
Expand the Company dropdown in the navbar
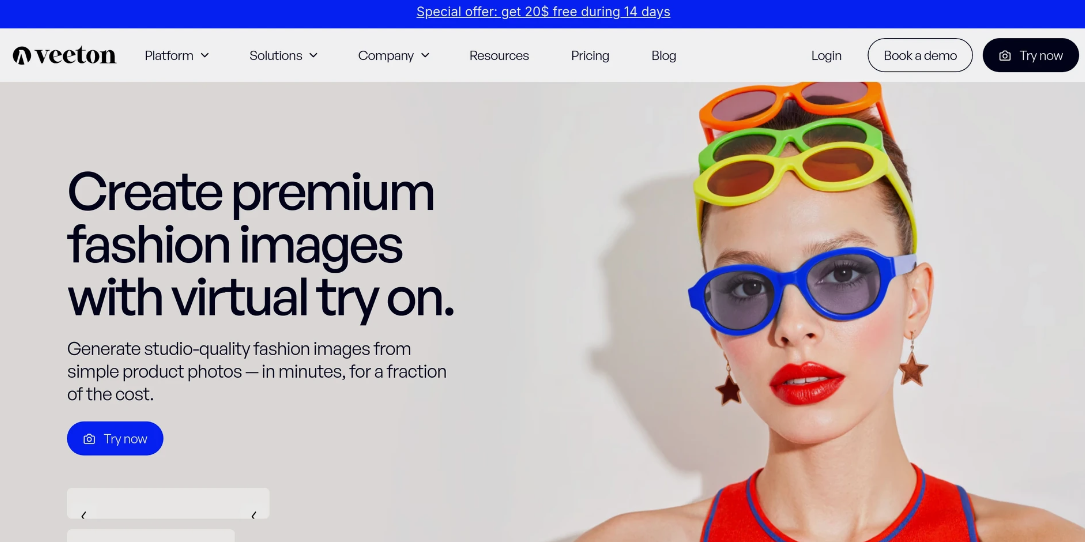click(393, 56)
